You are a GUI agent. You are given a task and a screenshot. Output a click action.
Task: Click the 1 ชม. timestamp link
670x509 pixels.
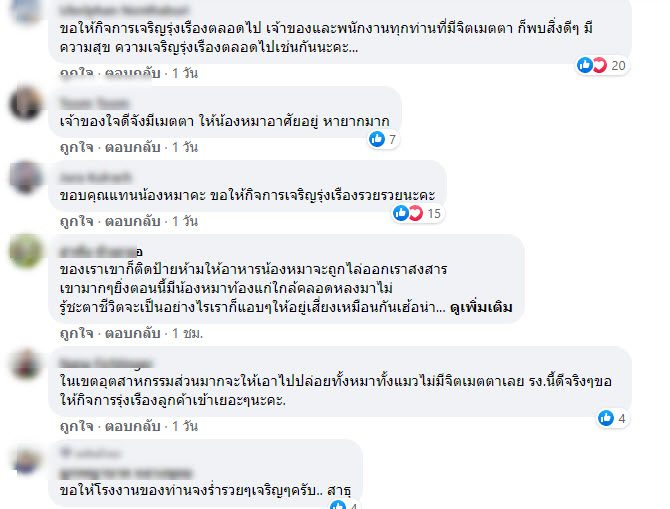click(x=187, y=333)
